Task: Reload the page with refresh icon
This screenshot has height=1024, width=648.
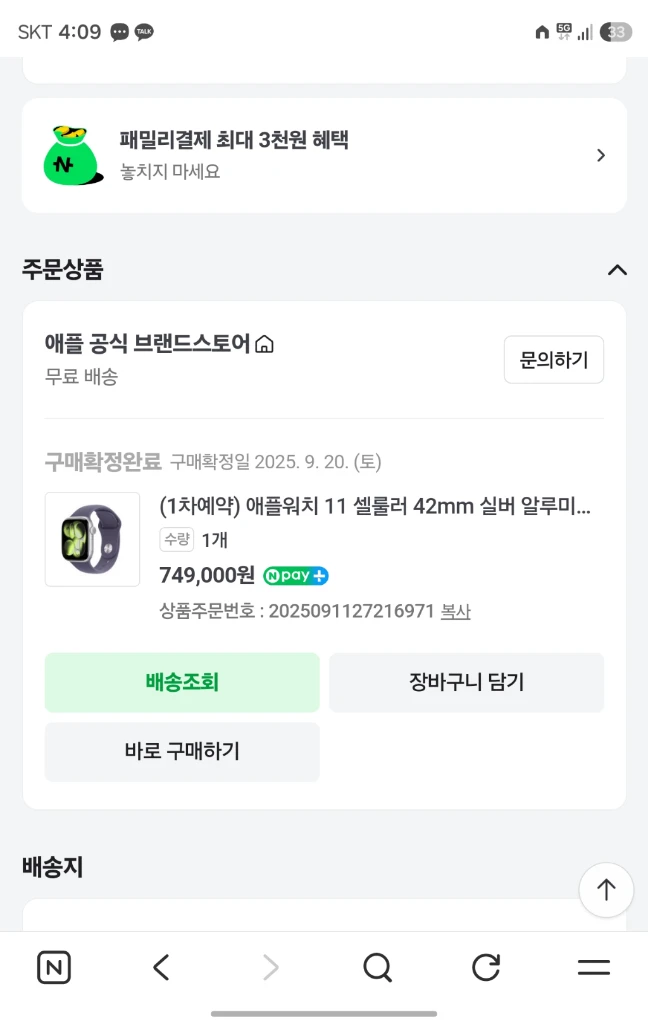Action: click(x=486, y=967)
